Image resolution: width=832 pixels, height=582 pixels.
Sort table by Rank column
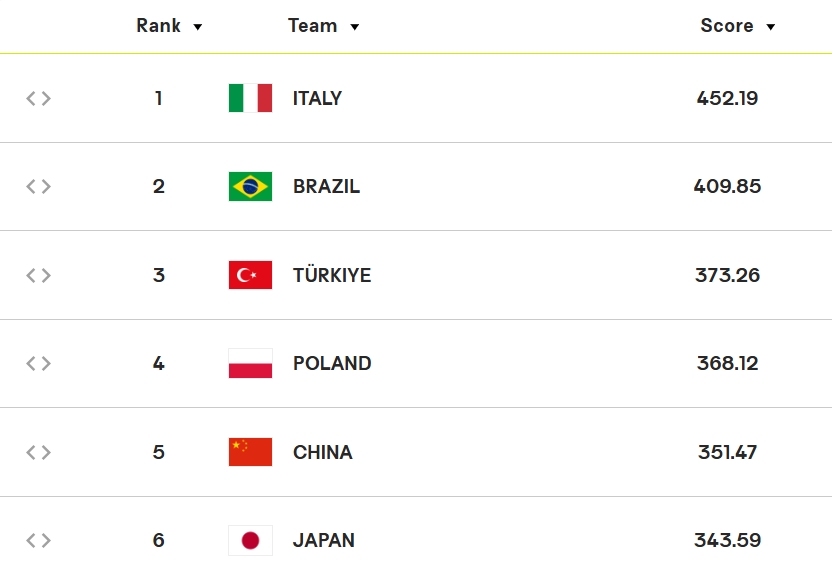169,26
